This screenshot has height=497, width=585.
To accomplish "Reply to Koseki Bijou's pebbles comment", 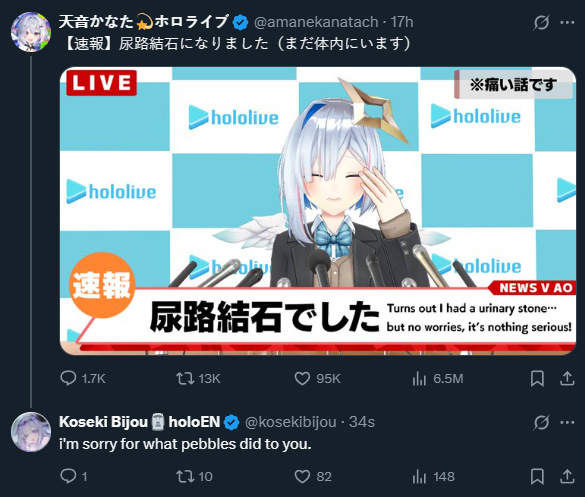I will (x=68, y=476).
